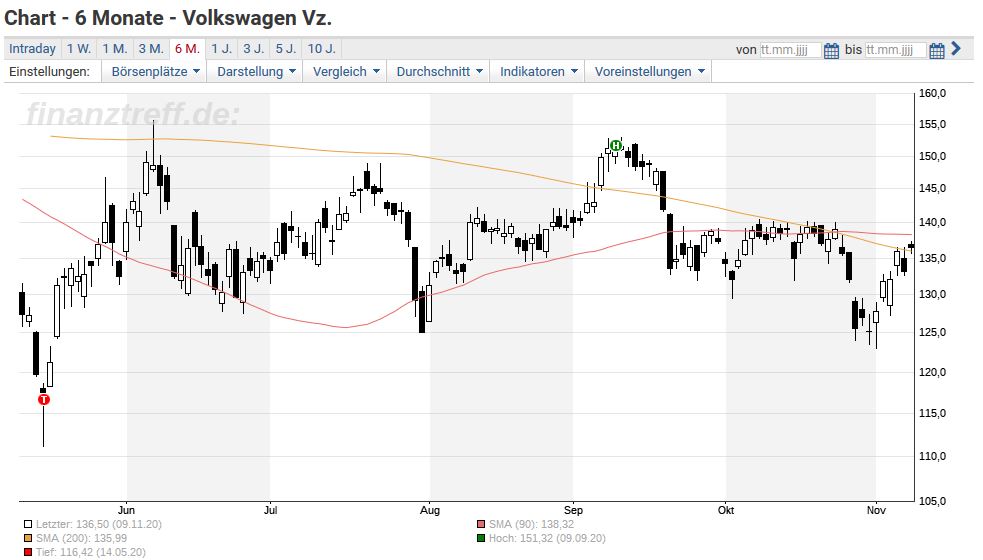Click the 'SMA (200): 135,99' legend text
983x560 pixels.
(81, 538)
